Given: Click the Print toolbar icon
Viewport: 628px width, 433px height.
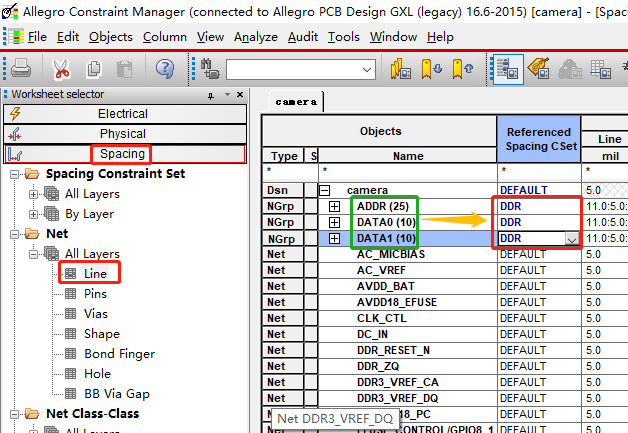Looking at the screenshot, I should 21,68.
